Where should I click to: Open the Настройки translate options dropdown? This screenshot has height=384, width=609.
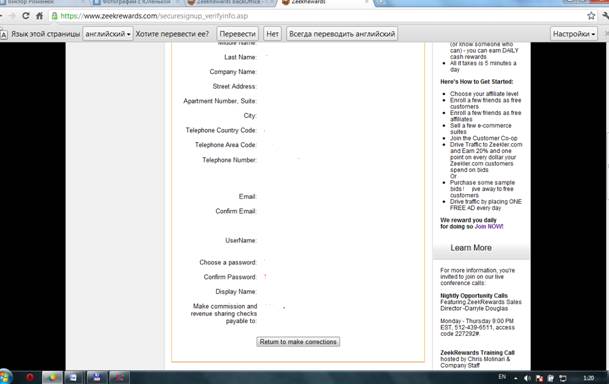(x=574, y=34)
